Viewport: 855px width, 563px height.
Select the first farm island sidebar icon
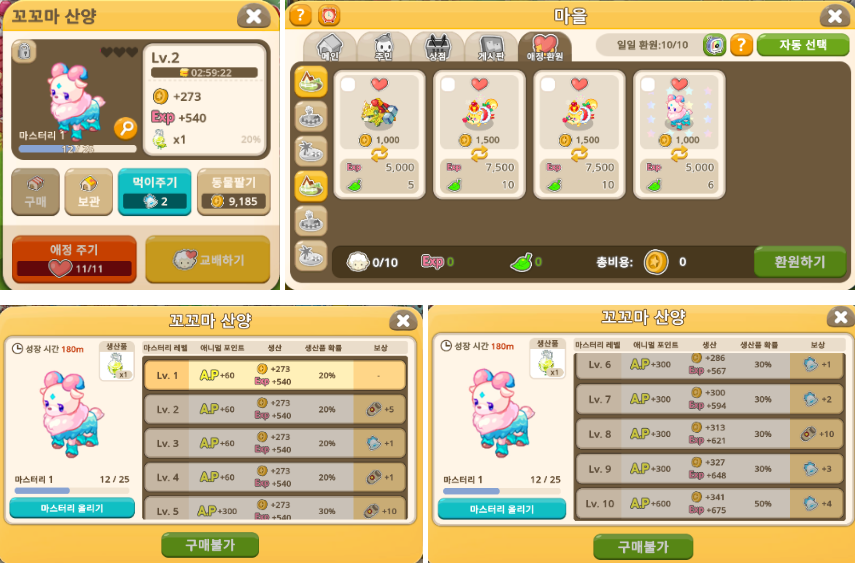(311, 82)
